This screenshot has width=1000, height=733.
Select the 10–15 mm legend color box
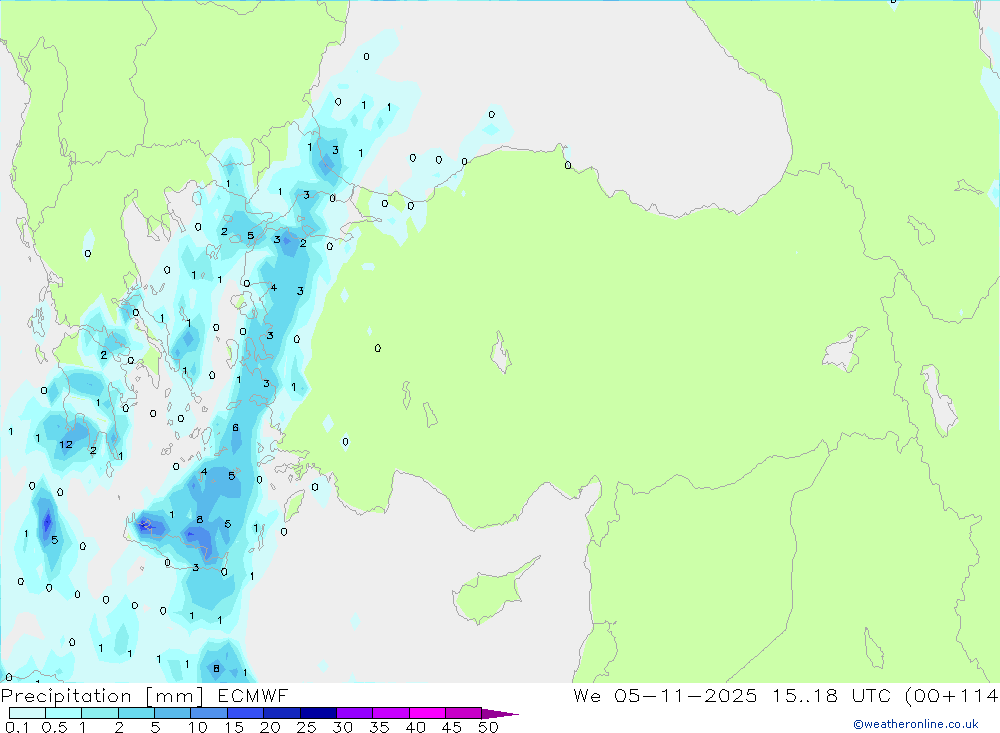[209, 713]
